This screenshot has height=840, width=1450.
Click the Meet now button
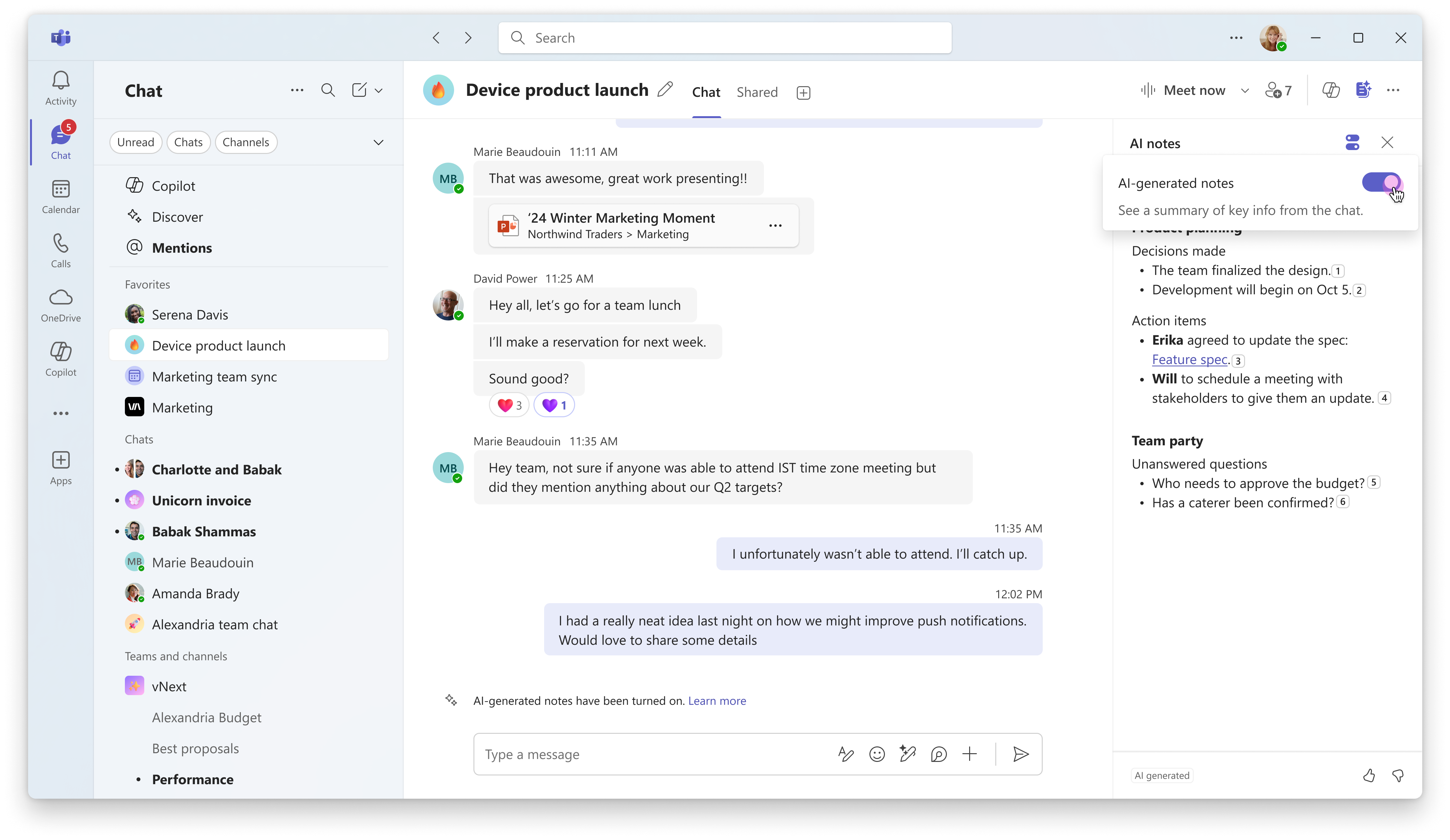click(x=1183, y=90)
